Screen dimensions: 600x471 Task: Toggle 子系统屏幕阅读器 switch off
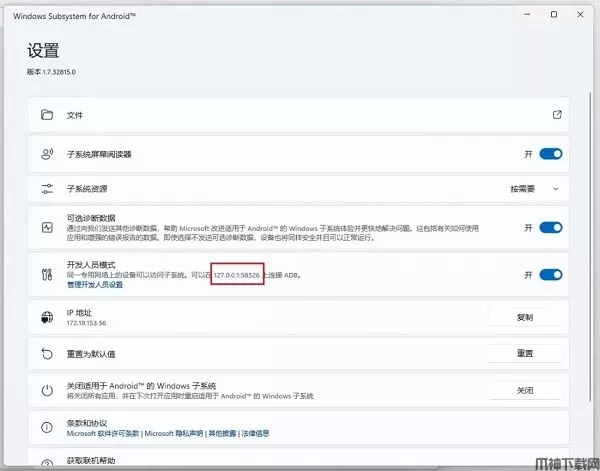point(551,154)
